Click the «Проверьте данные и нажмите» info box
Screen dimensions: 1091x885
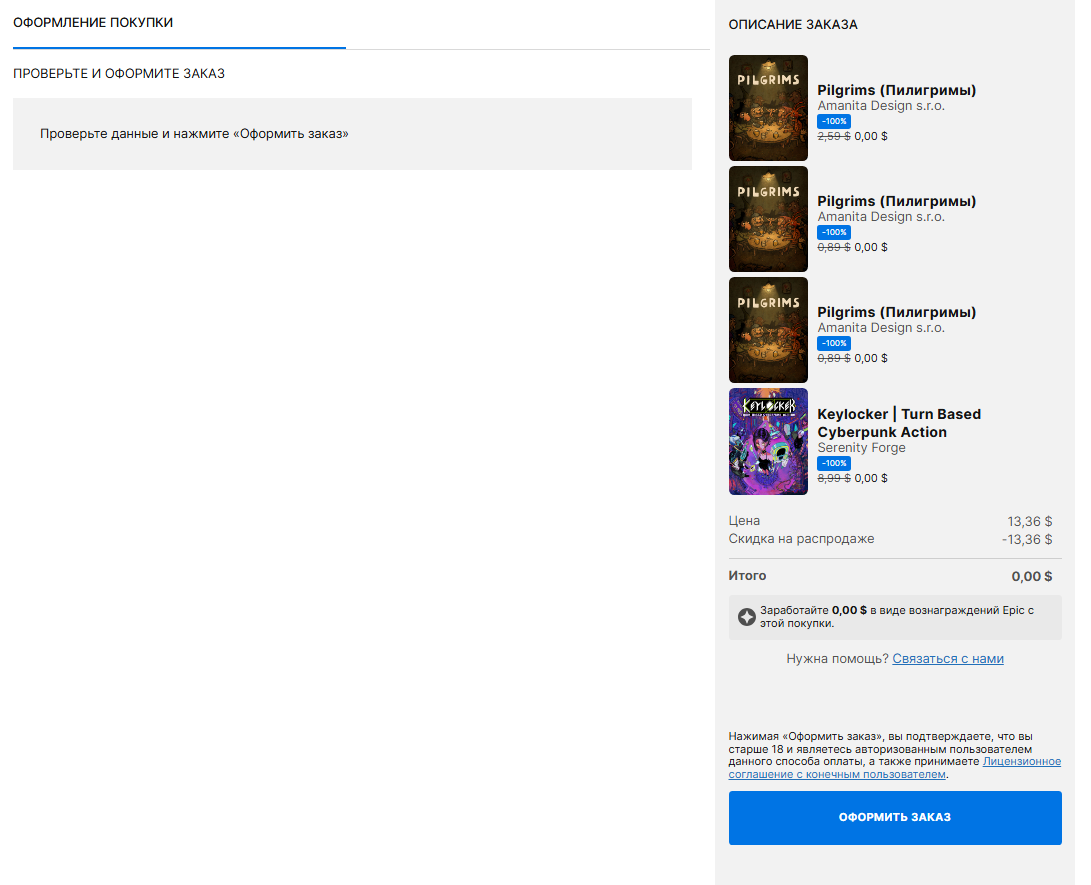[x=352, y=134]
